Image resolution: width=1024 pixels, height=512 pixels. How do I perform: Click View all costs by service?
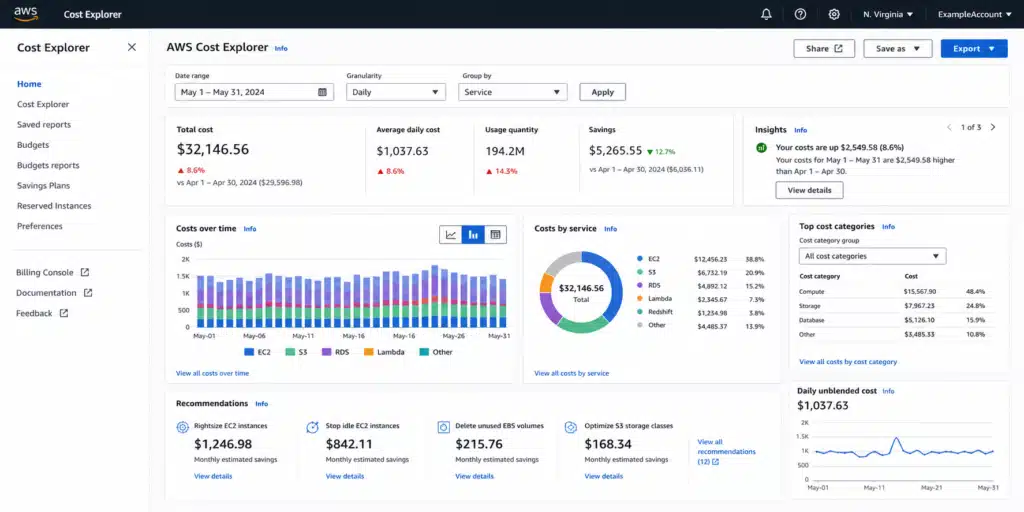pyautogui.click(x=571, y=373)
